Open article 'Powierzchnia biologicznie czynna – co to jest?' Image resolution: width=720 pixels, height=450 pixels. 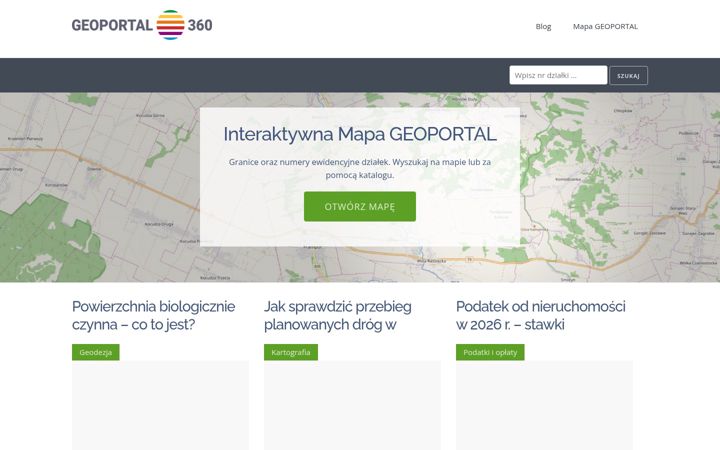point(153,315)
